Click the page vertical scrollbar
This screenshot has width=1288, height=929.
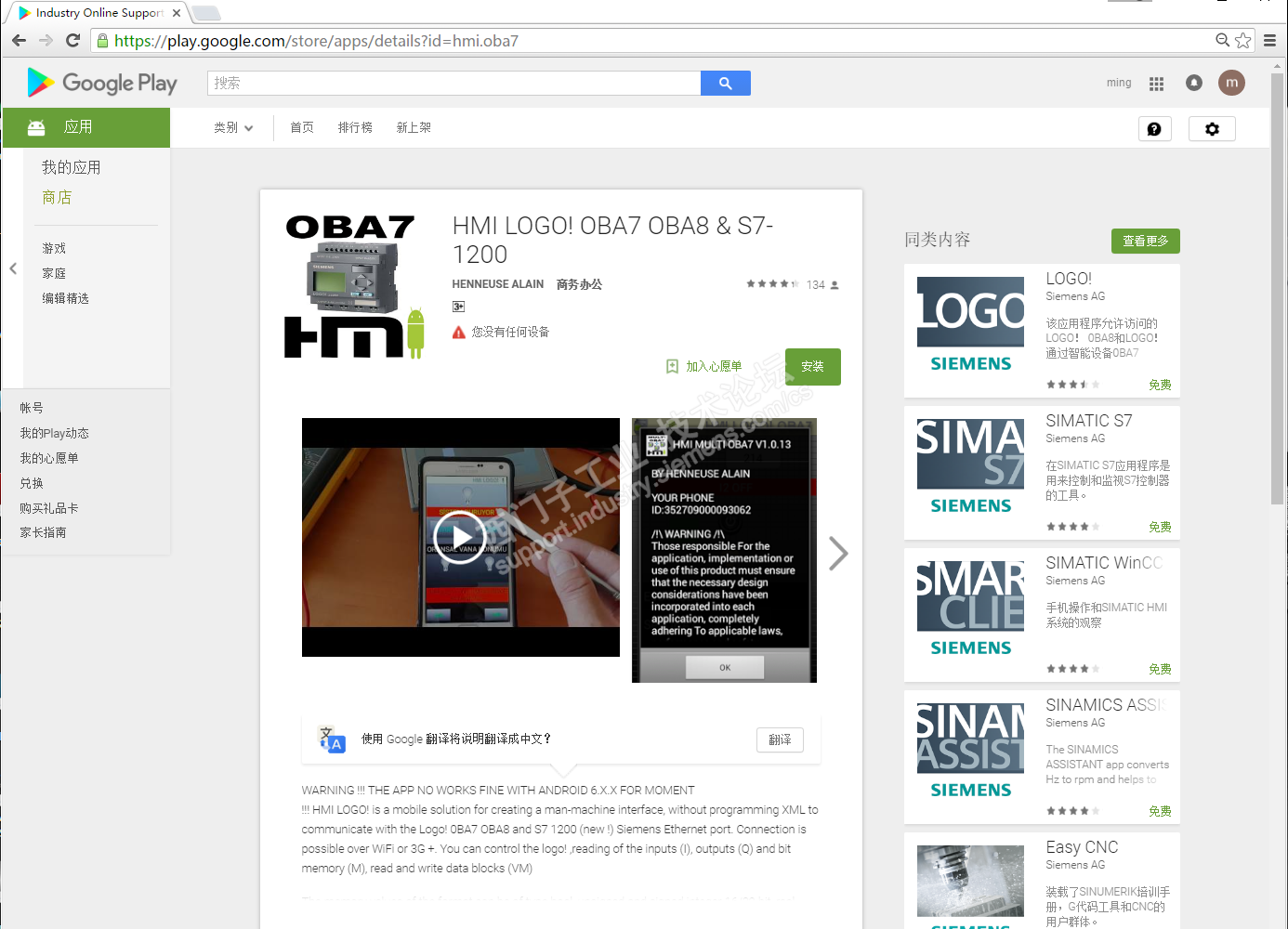point(1277,288)
